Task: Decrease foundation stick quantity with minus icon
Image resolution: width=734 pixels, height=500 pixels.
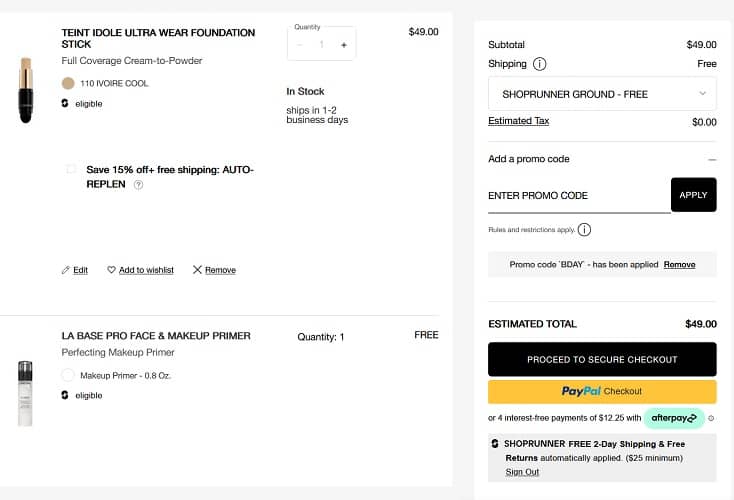Action: 300,45
